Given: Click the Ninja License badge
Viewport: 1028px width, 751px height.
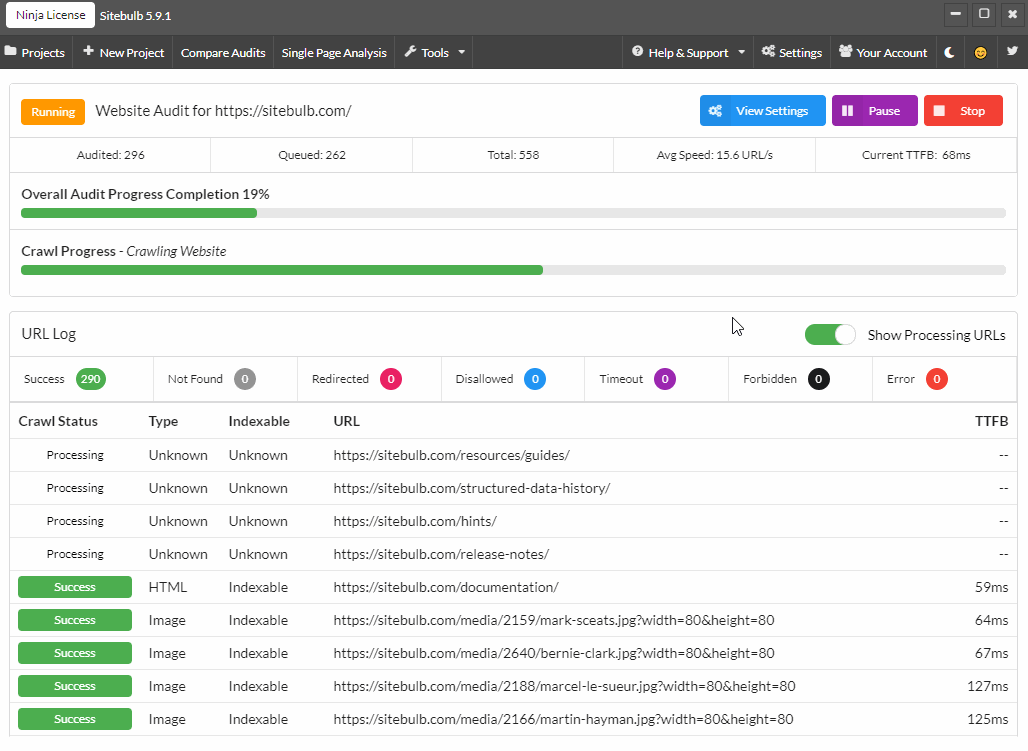Looking at the screenshot, I should pyautogui.click(x=50, y=15).
